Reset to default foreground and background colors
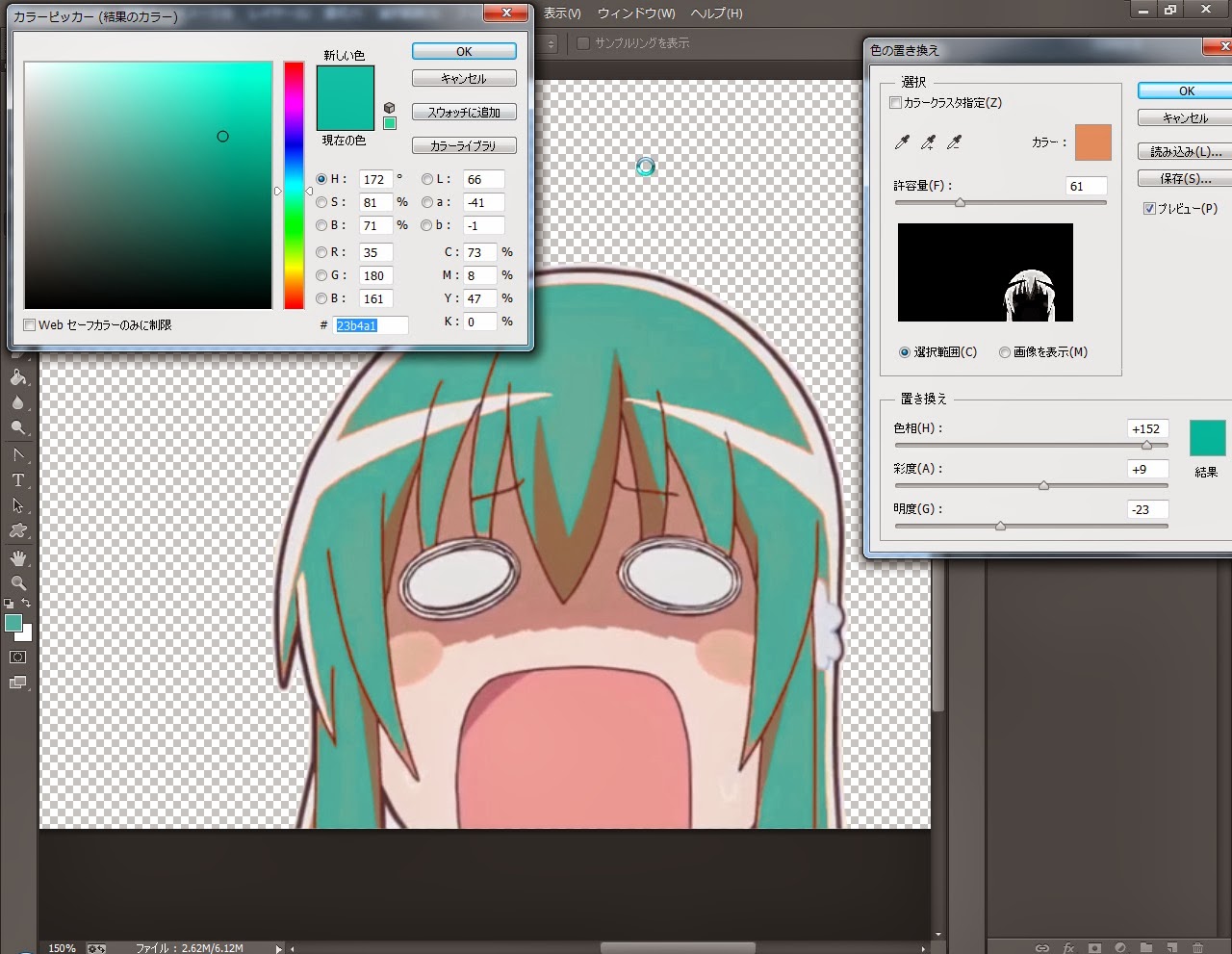 (9, 604)
